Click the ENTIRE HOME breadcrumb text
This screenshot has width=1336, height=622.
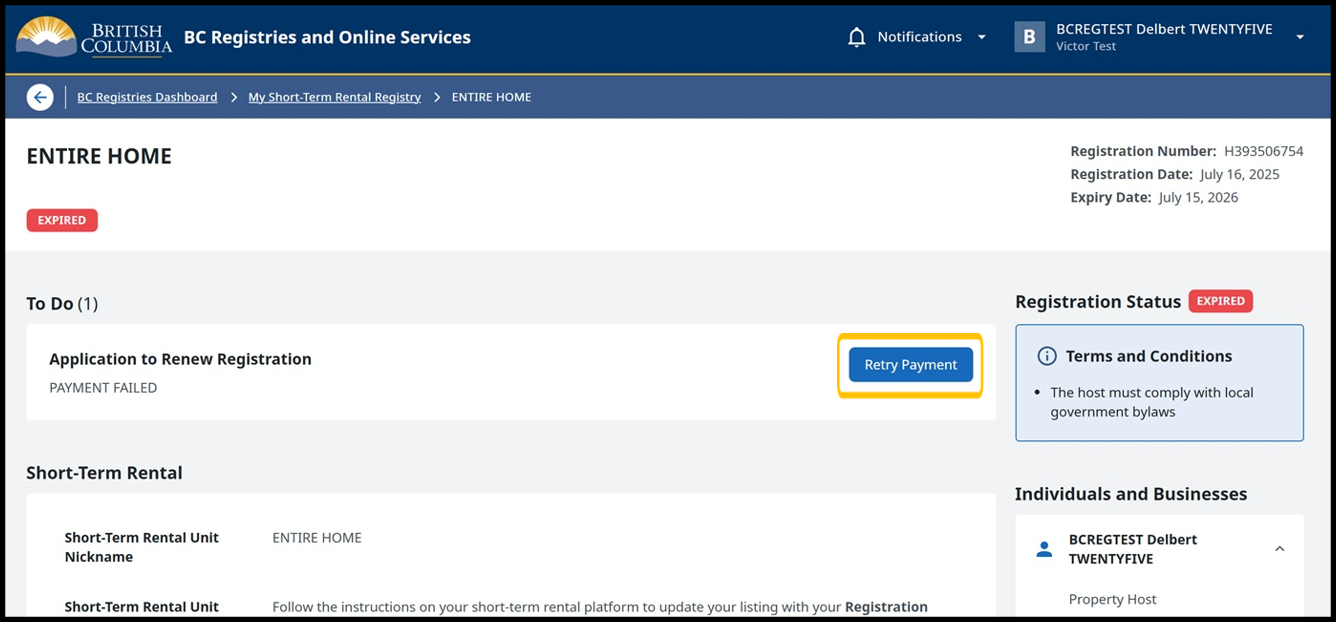click(491, 97)
